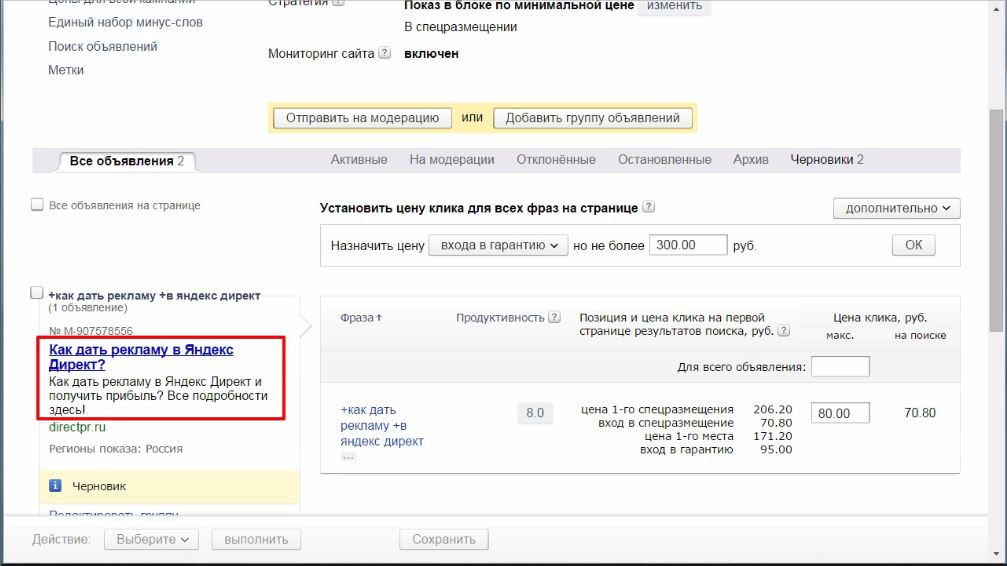Open help icon next to Мониторинг сайта
The width and height of the screenshot is (1007, 566).
(384, 53)
